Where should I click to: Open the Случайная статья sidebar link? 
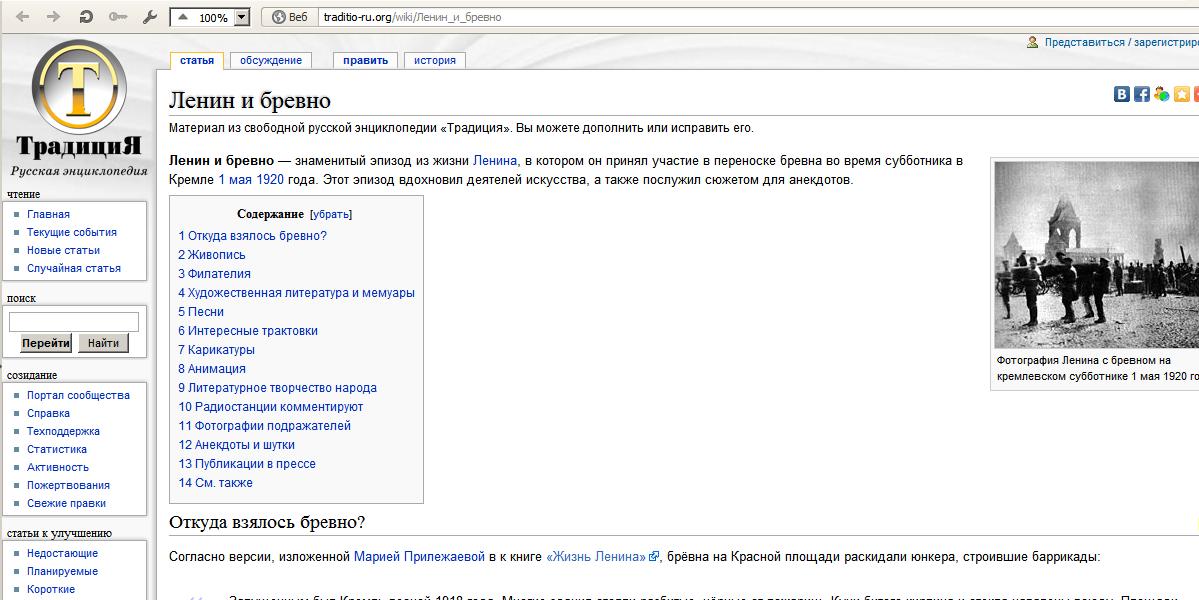[74, 268]
